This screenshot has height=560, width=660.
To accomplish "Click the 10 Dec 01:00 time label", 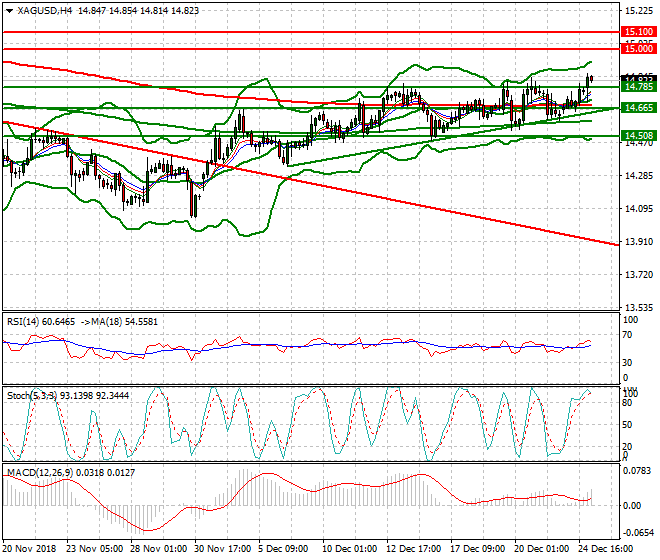I will [350, 549].
